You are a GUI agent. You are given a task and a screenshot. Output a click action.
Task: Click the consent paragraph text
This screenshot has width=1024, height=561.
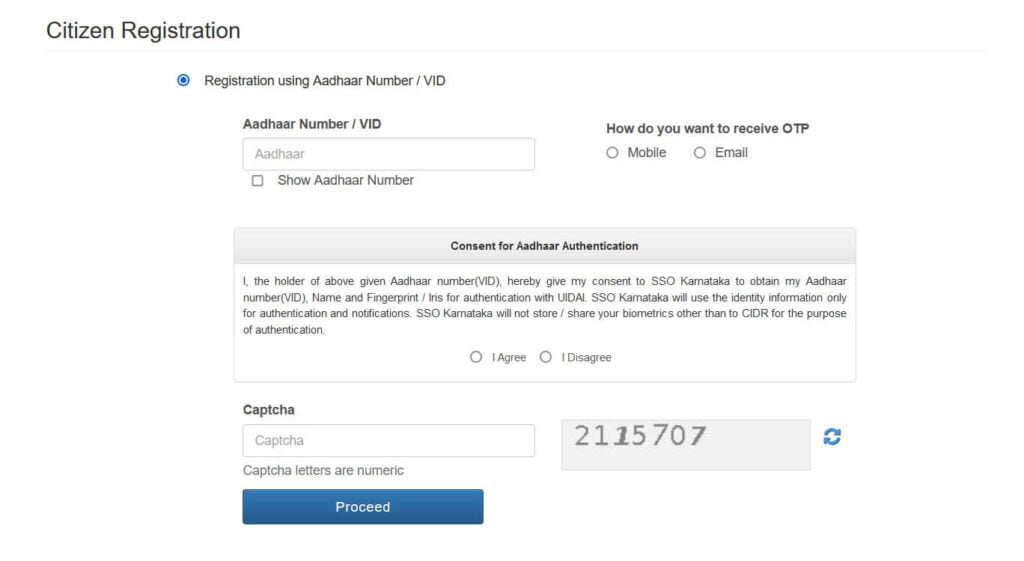pyautogui.click(x=544, y=305)
